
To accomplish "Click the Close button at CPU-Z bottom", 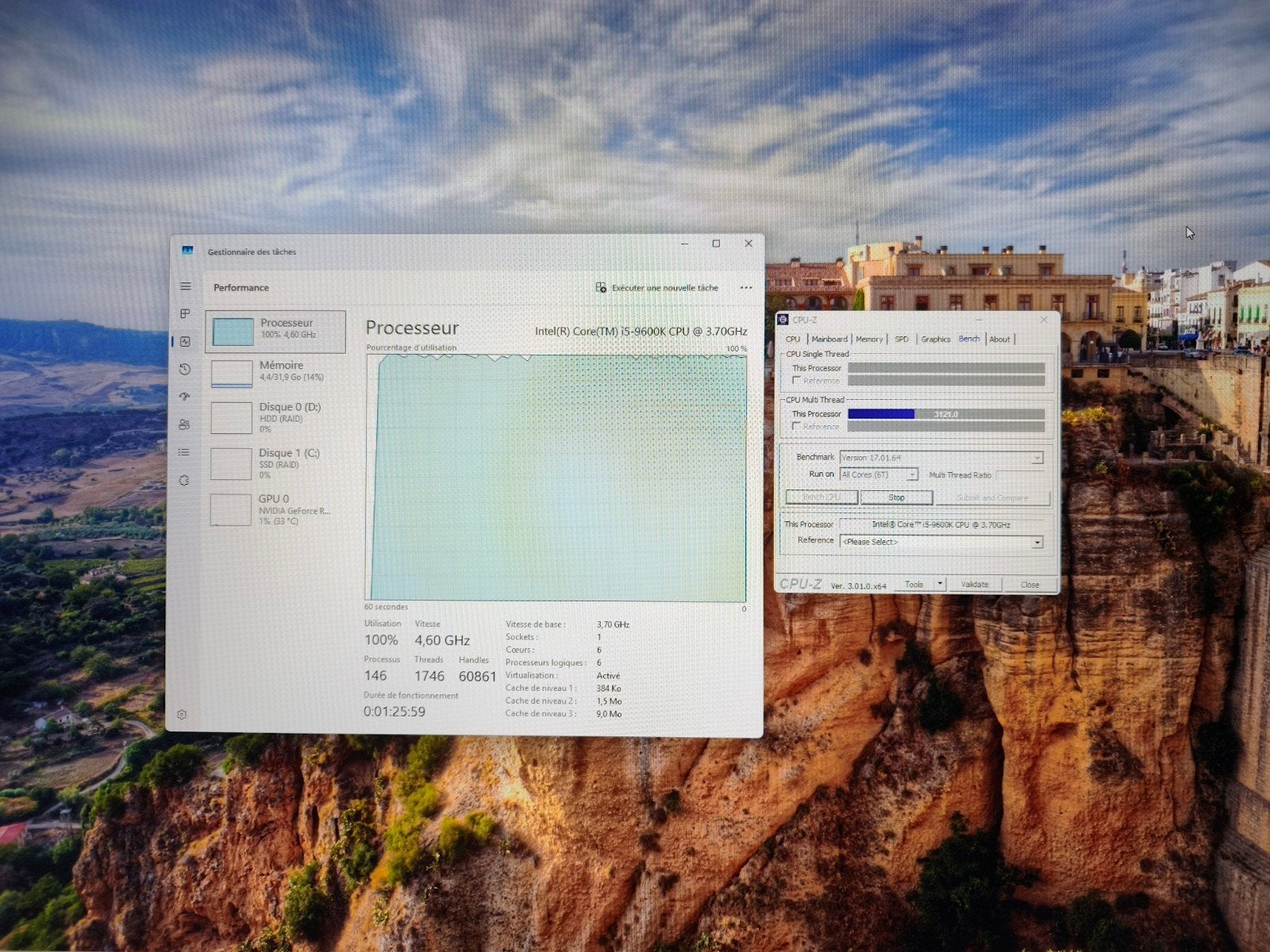I will point(1029,585).
